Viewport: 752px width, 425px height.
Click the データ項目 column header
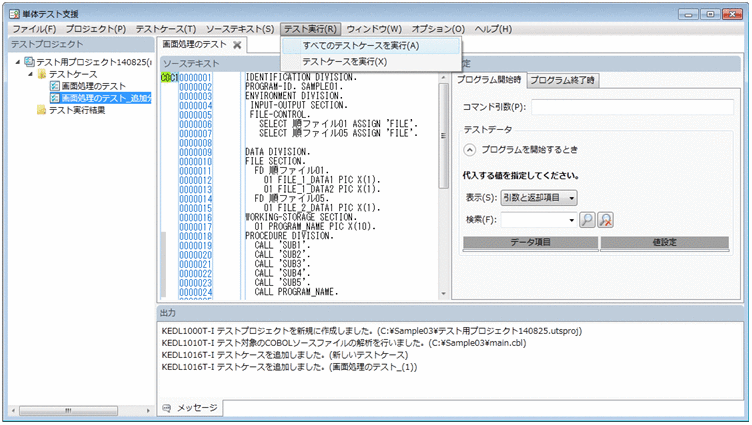point(530,242)
